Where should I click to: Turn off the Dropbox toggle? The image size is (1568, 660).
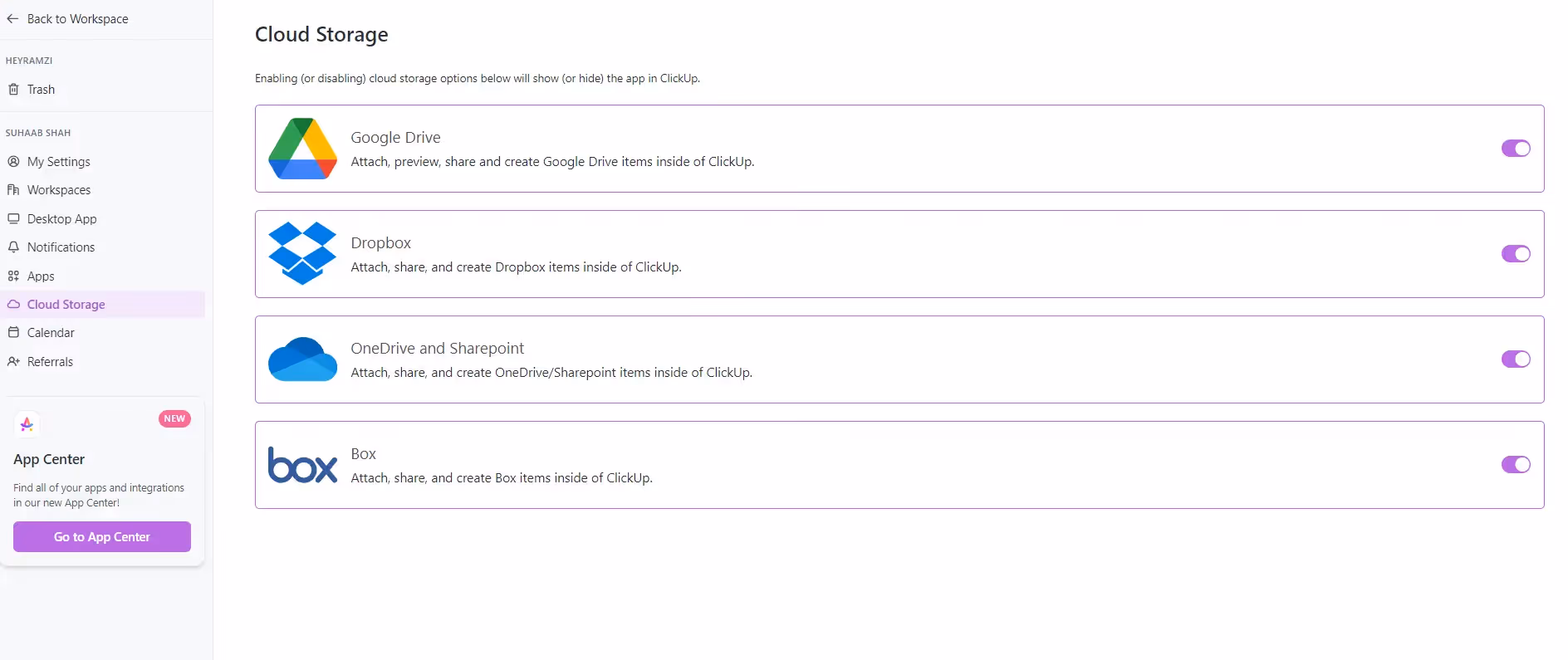pyautogui.click(x=1516, y=254)
